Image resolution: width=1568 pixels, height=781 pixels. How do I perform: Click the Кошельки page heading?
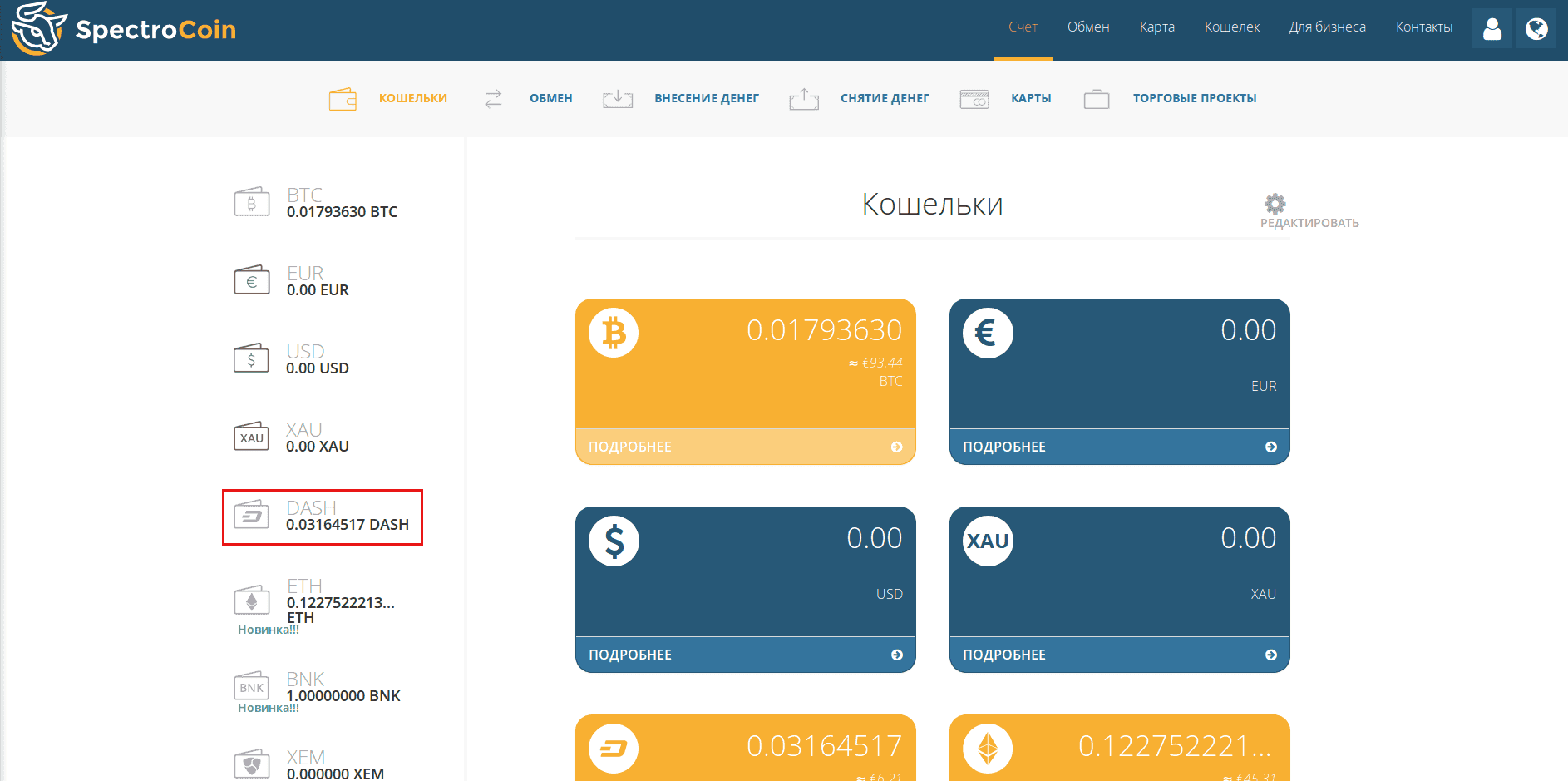[x=932, y=204]
